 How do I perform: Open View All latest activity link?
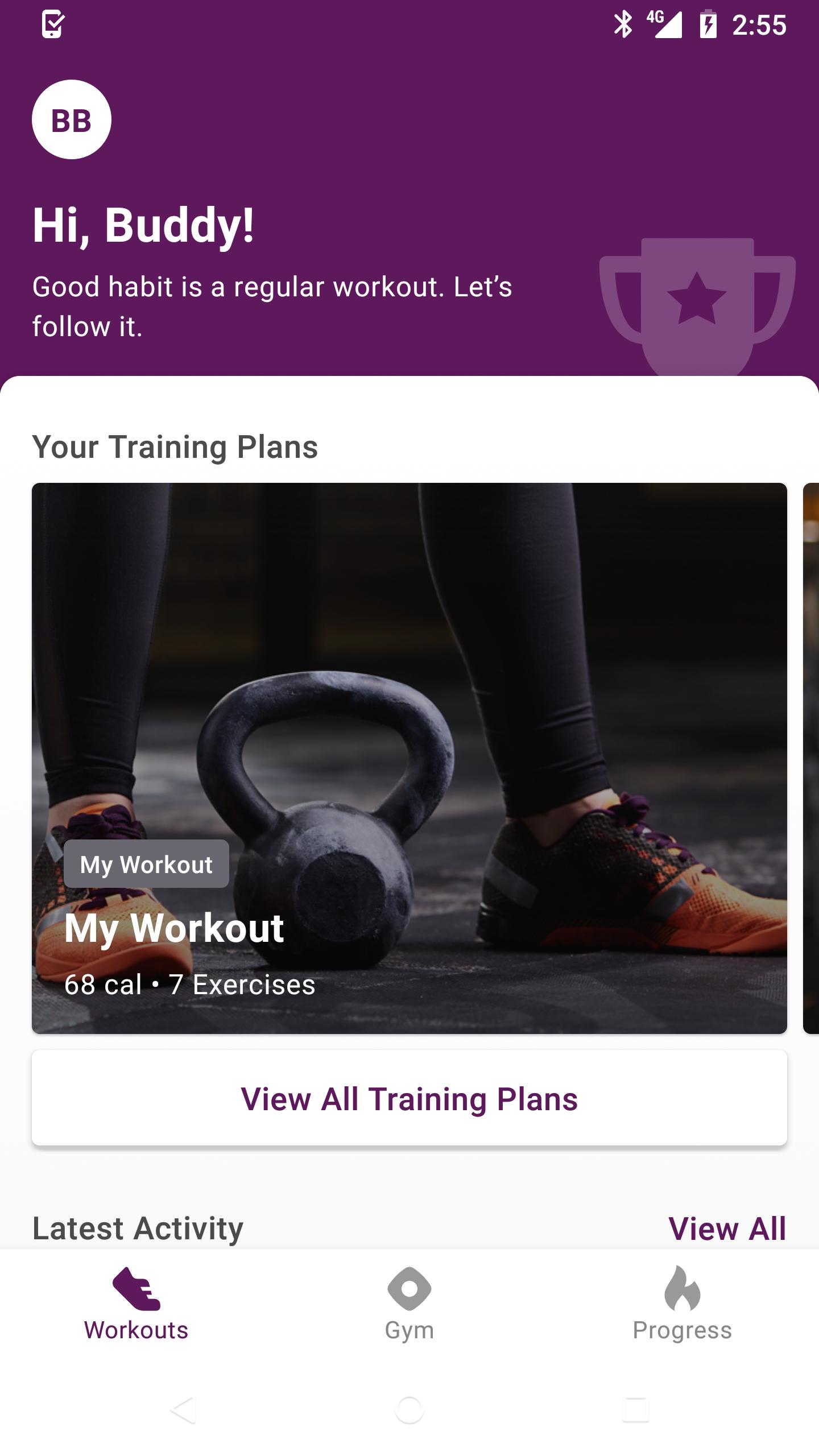[727, 1228]
